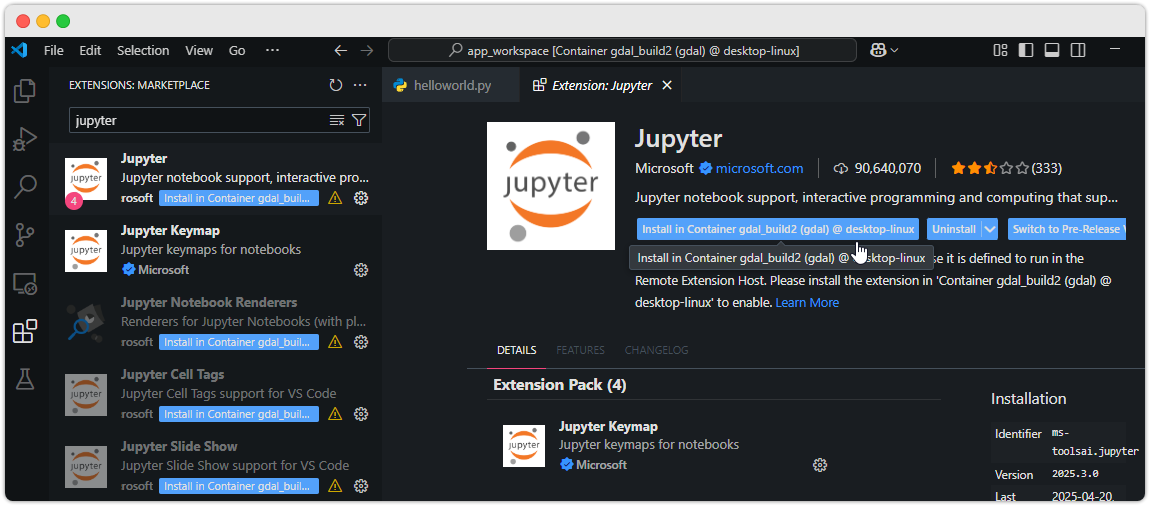Open the extensions filter funnel
This screenshot has width=1150, height=506.
pos(359,120)
